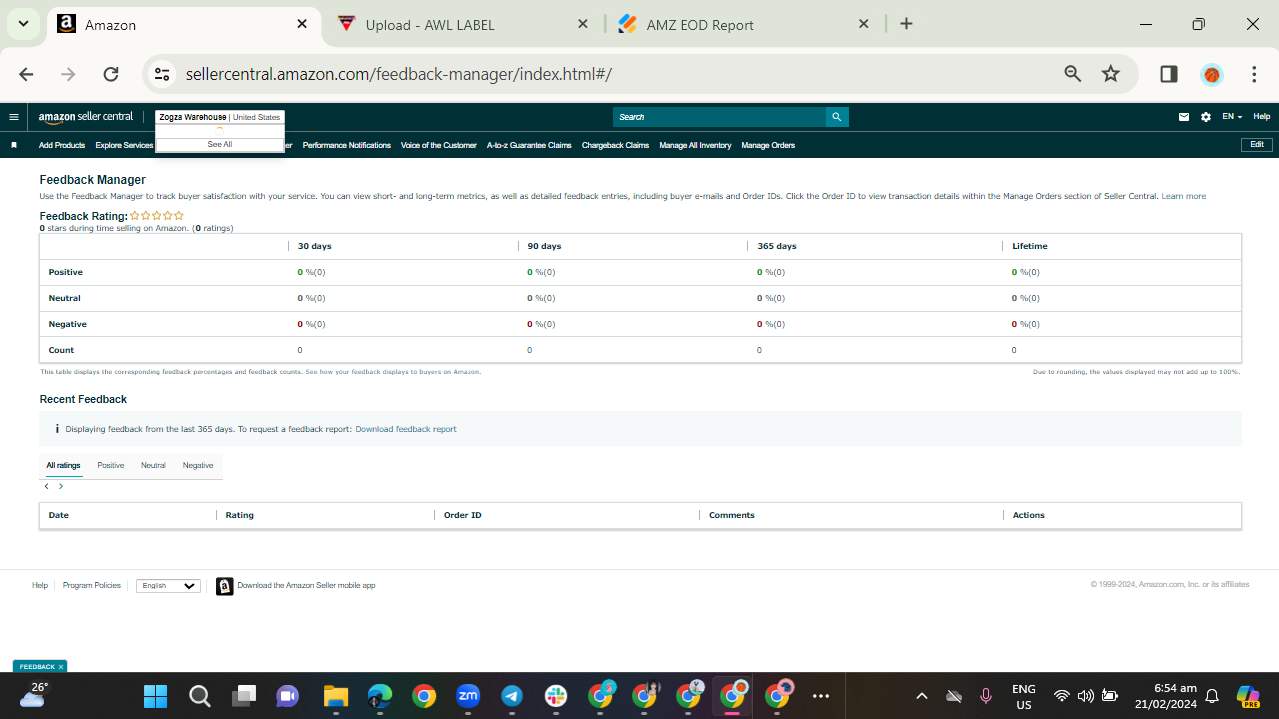Open A-to-z Guarantee Claims

(529, 145)
